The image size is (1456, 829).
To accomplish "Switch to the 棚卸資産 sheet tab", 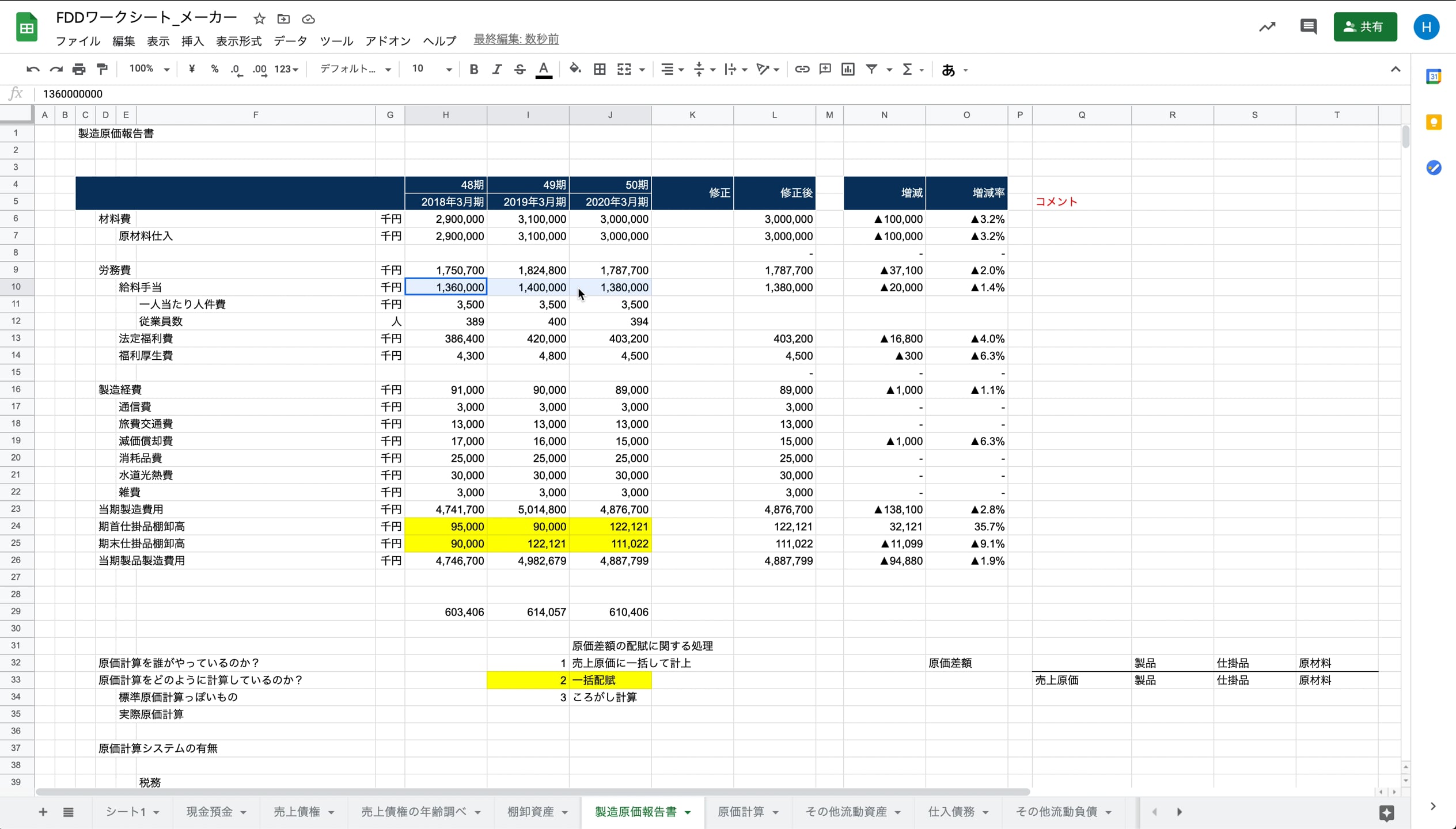I will point(530,812).
